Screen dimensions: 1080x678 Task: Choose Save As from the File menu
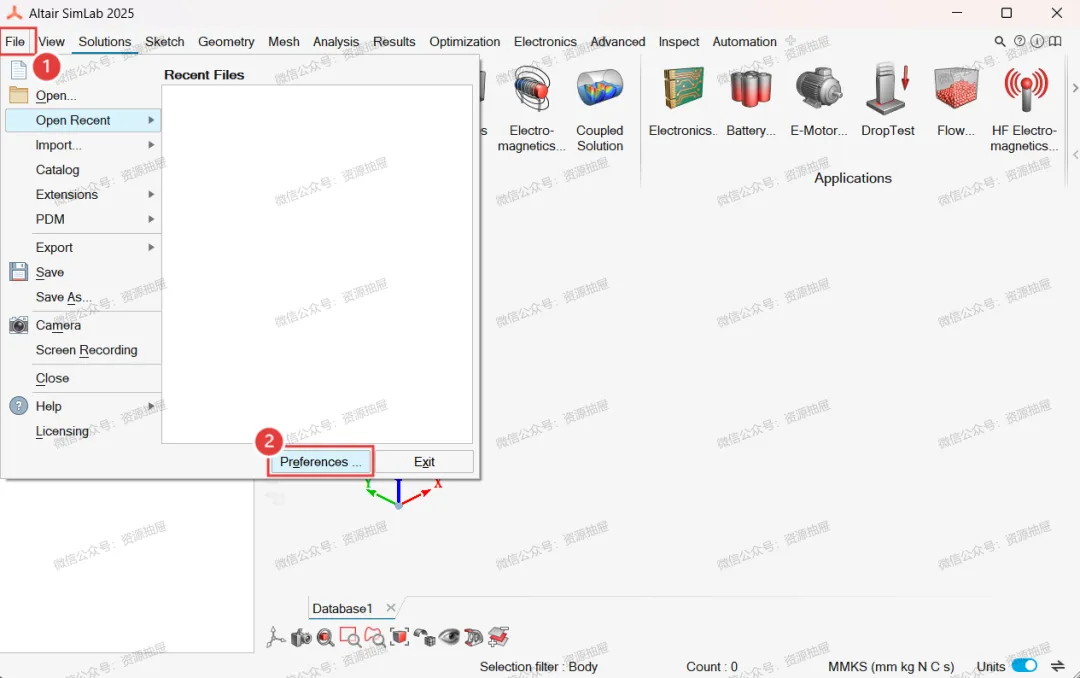coord(63,297)
